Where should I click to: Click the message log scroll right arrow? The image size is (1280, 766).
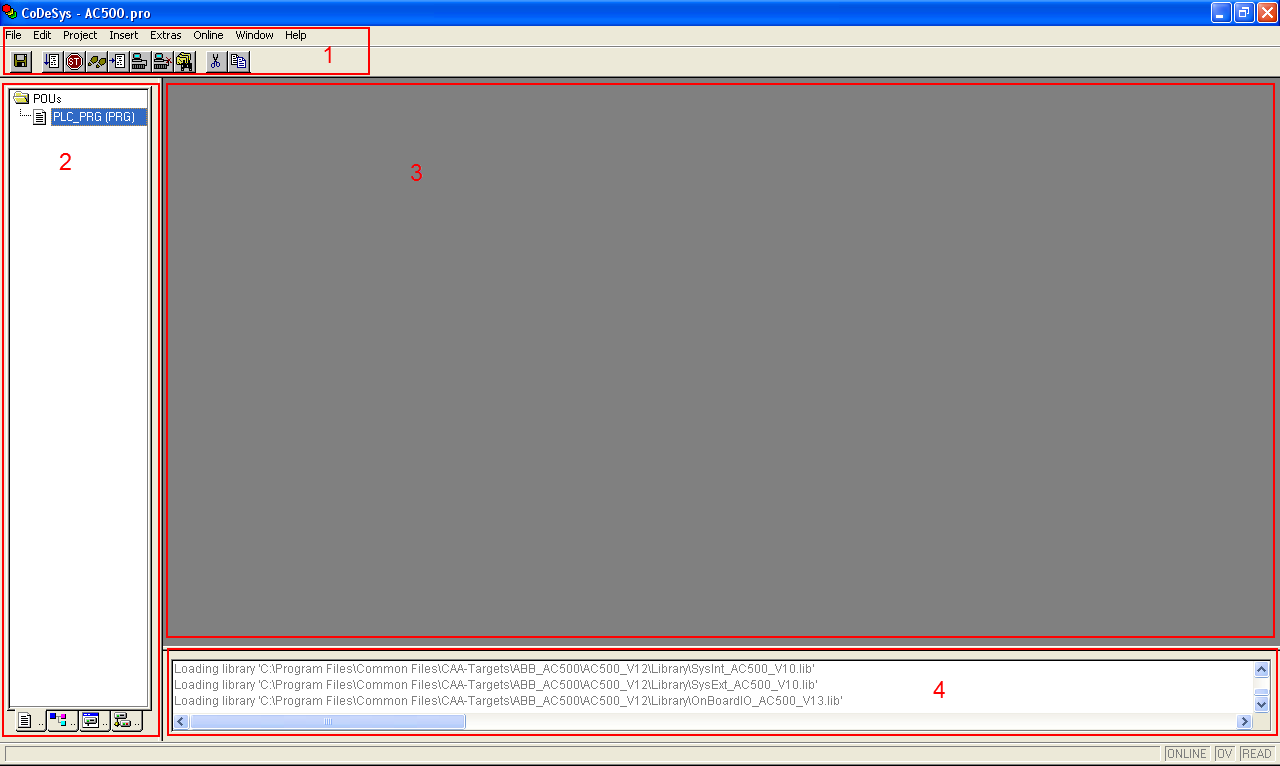pos(1245,721)
